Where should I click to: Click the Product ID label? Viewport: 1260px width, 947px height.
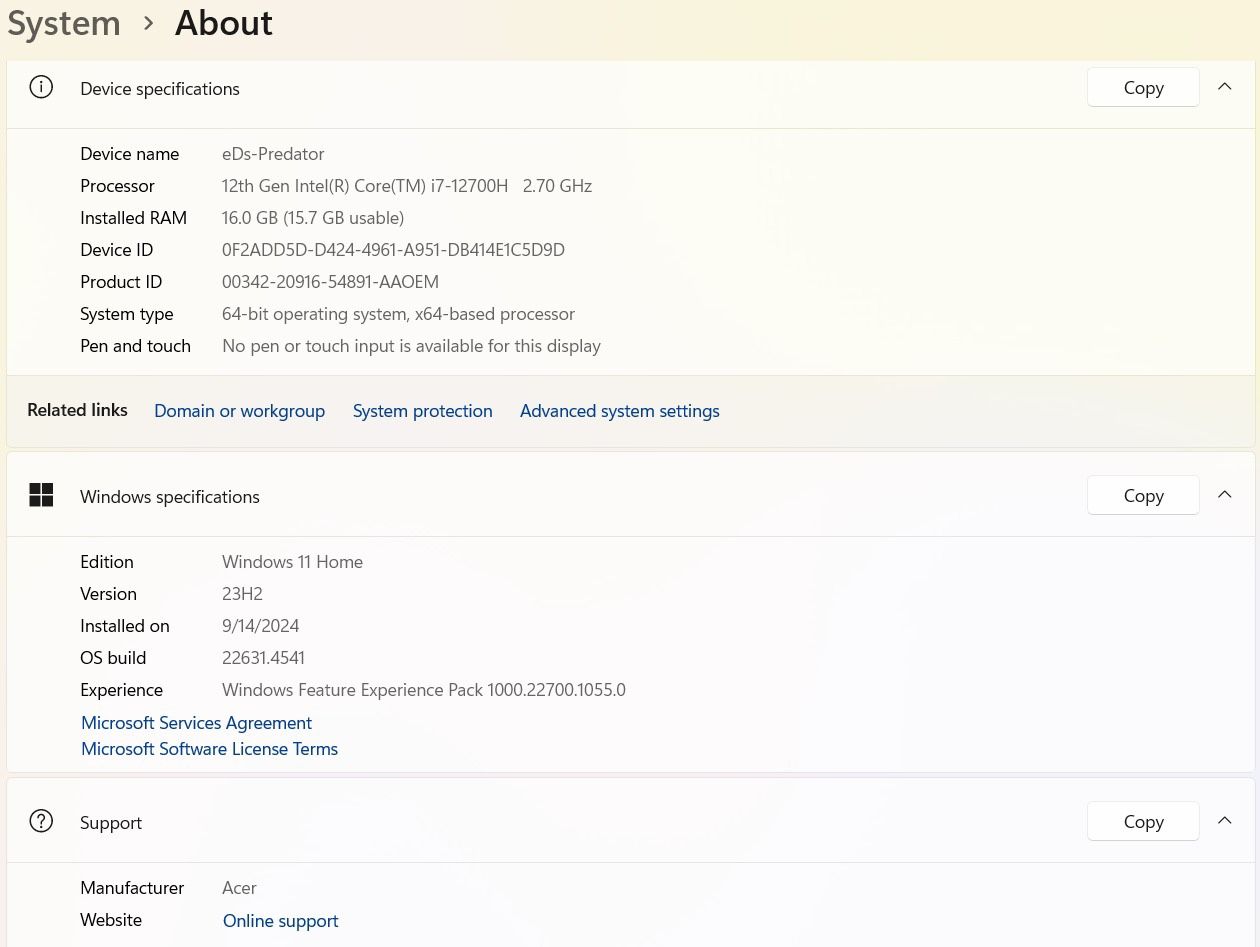[x=121, y=282]
